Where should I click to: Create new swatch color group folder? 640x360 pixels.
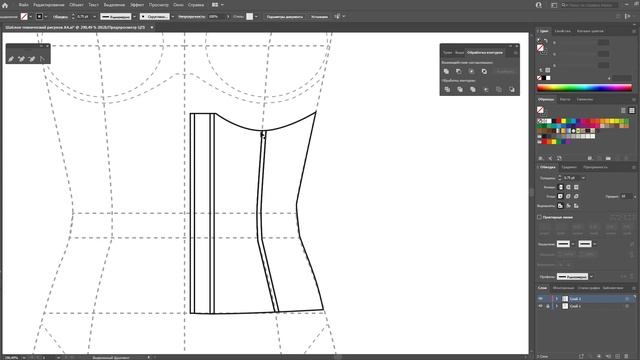coord(608,158)
